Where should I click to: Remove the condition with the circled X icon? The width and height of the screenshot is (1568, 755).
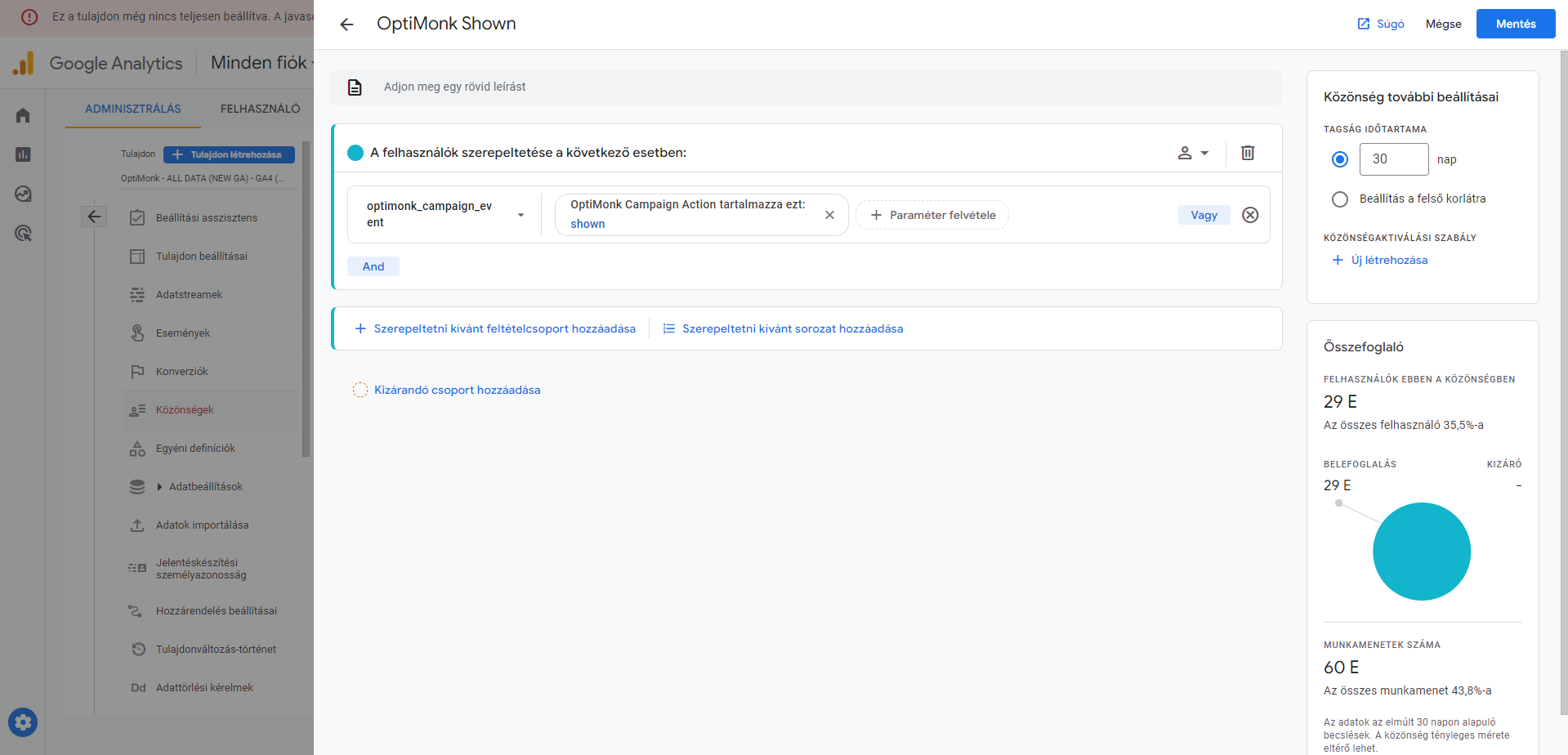1250,215
